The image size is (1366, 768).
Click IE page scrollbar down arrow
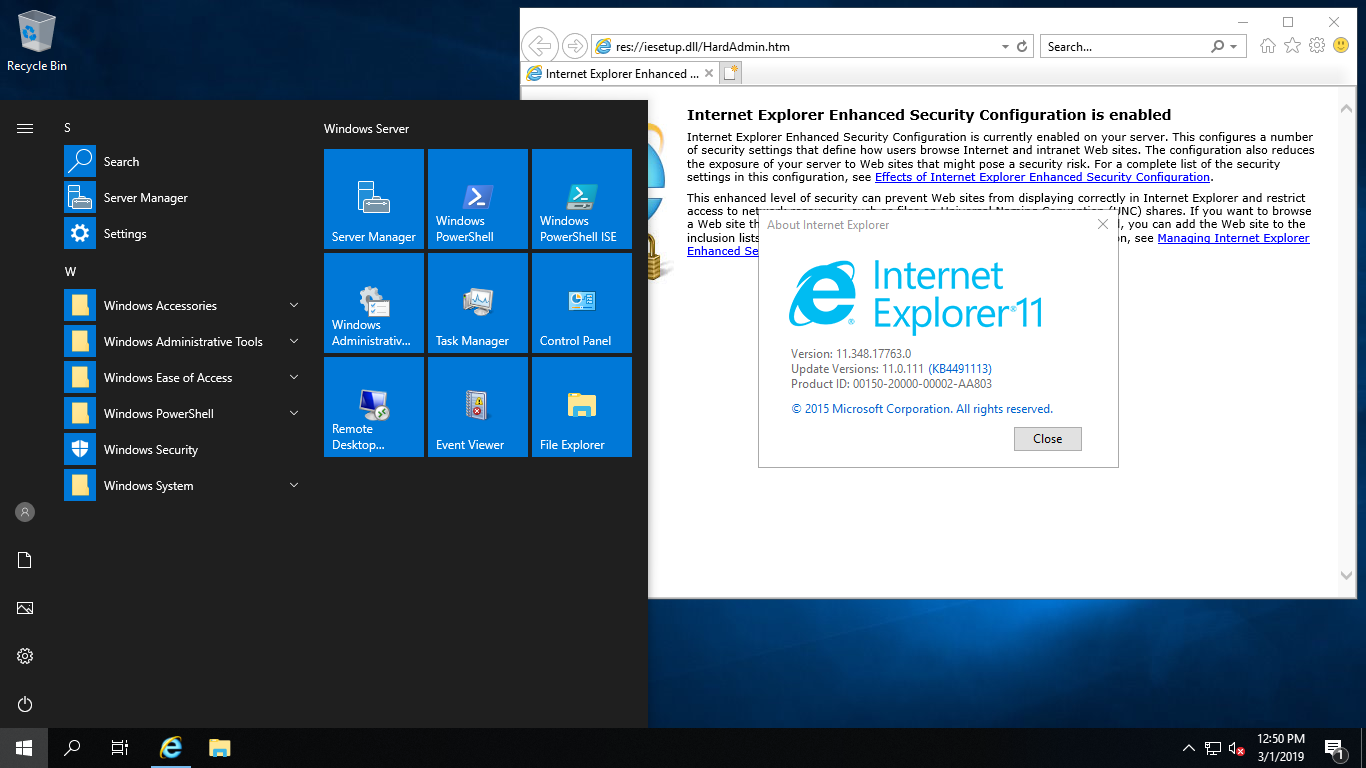(1346, 576)
